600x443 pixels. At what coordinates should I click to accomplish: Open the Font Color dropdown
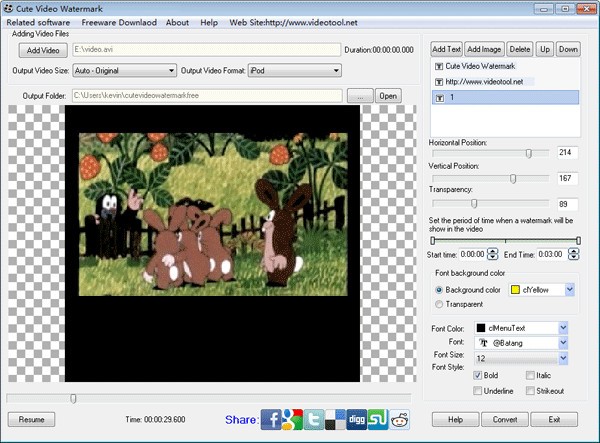click(x=563, y=327)
